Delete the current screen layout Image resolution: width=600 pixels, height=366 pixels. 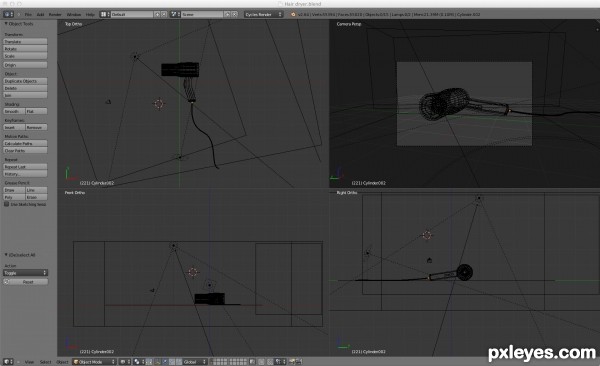click(x=164, y=15)
